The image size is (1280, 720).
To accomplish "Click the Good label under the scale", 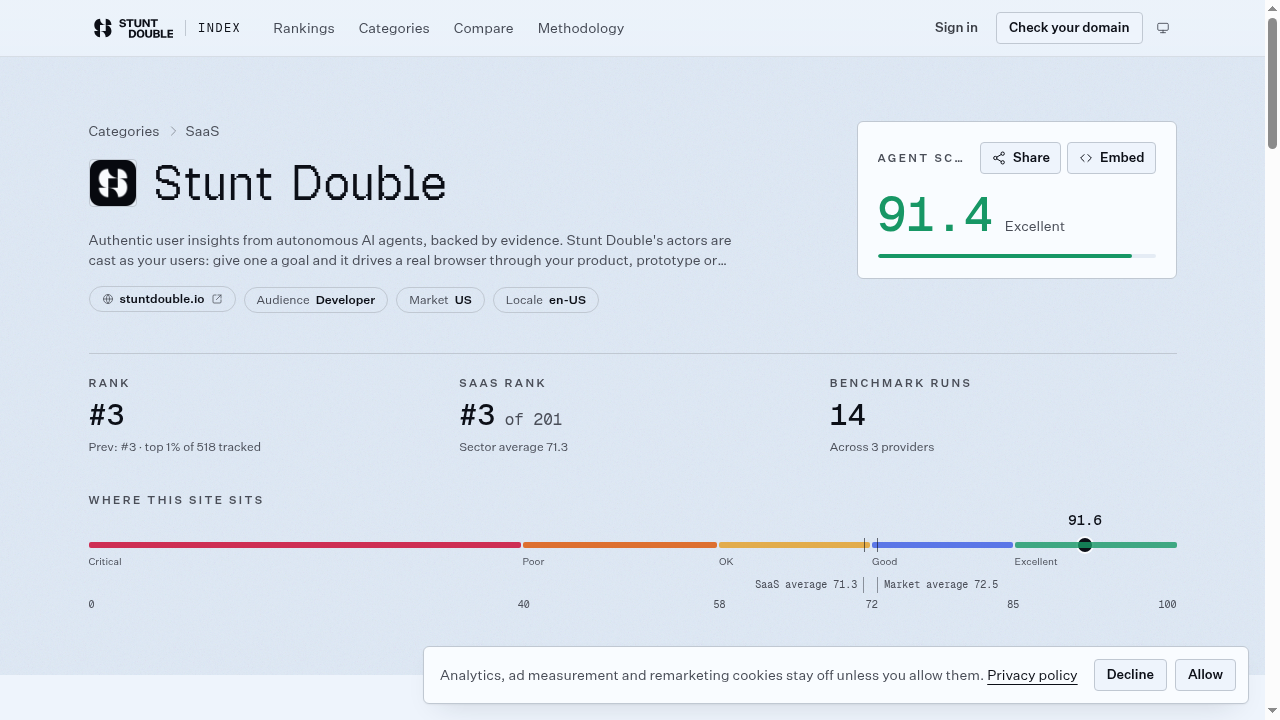I will (x=885, y=562).
